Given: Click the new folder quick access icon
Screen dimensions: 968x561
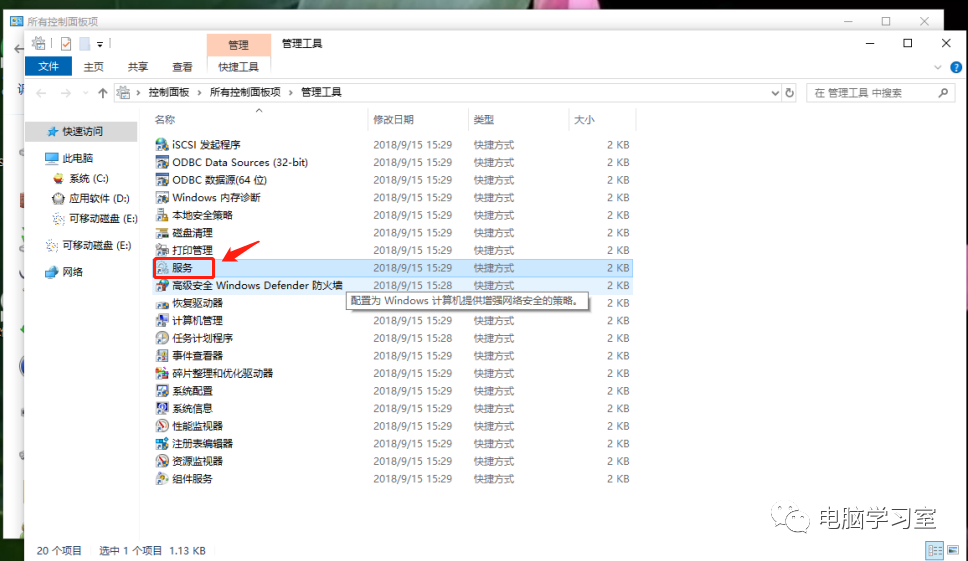Looking at the screenshot, I should click(85, 44).
